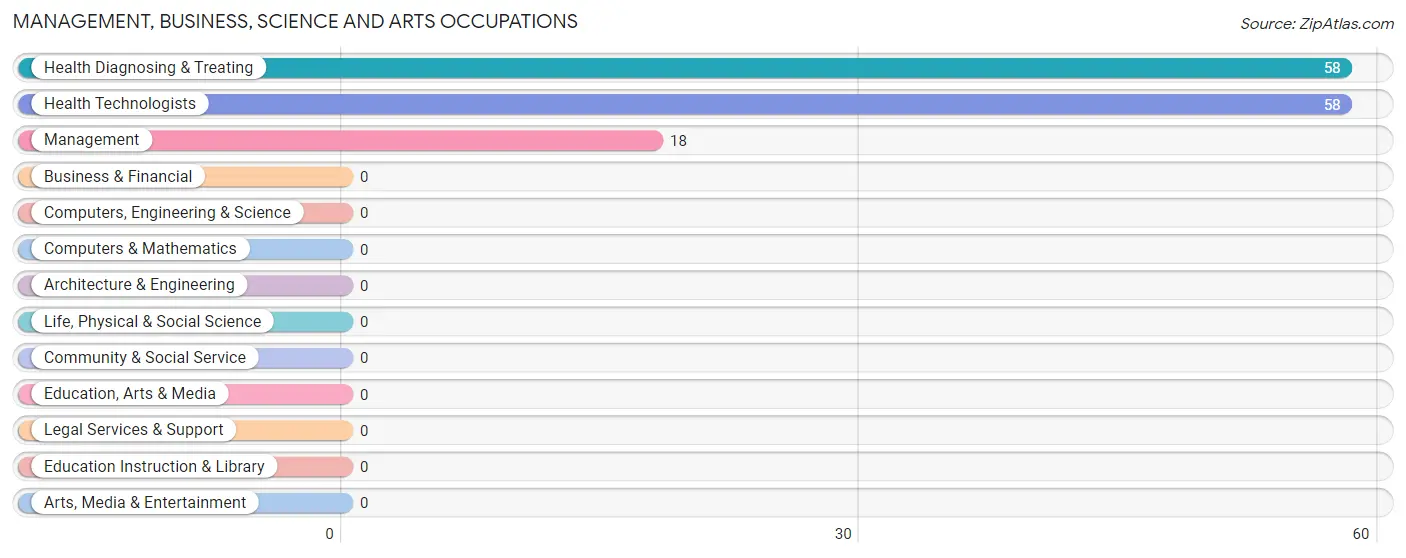Click the Legal Services & Support label

(134, 430)
